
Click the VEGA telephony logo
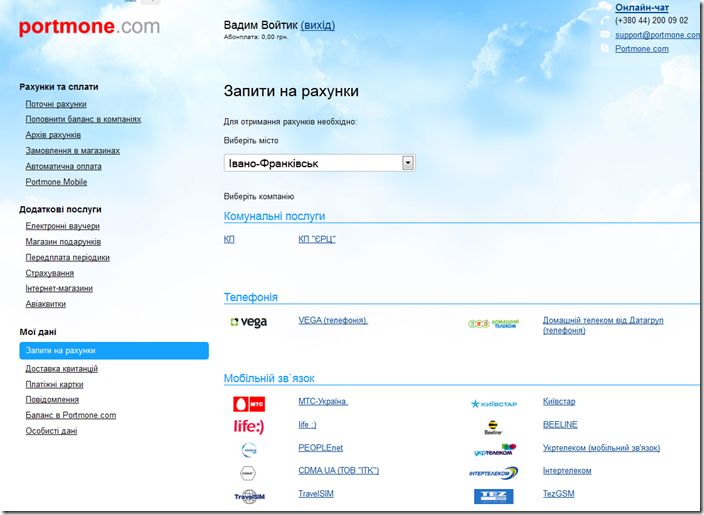248,322
